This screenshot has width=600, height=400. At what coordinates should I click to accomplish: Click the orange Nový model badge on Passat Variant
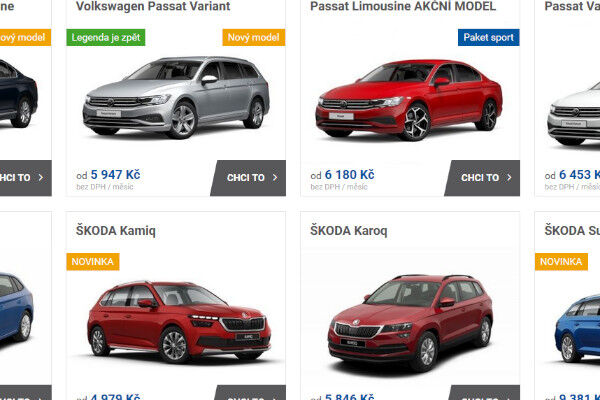254,38
